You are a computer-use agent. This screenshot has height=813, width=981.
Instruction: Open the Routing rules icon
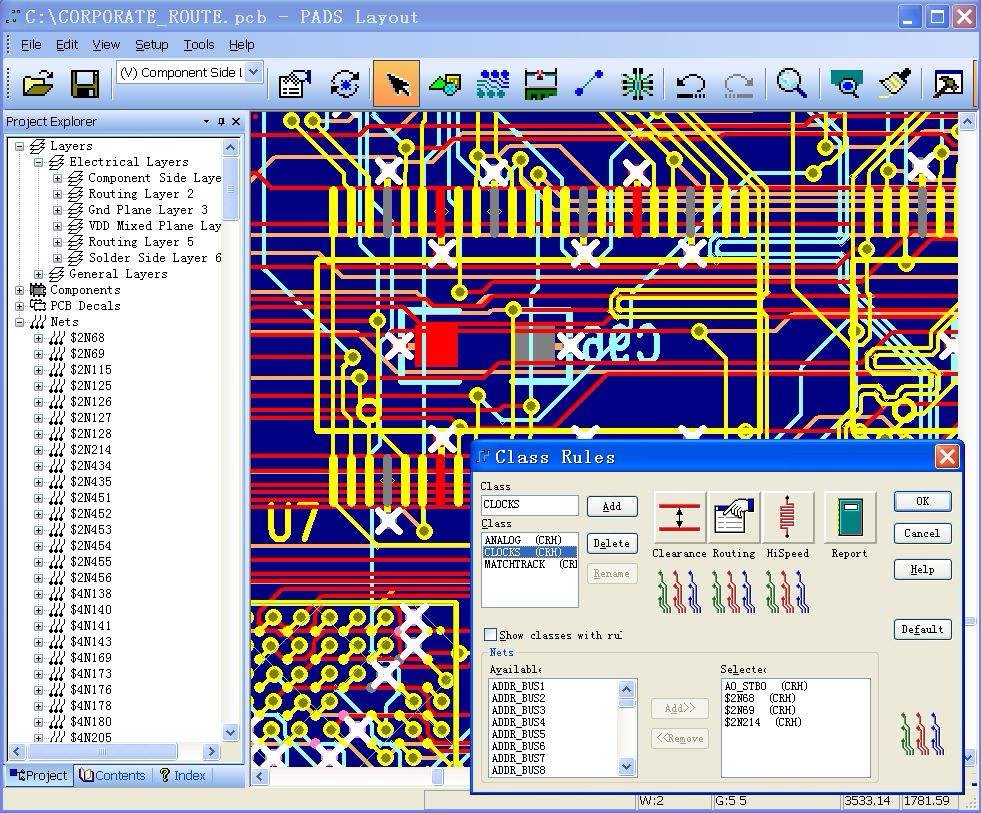coord(734,517)
